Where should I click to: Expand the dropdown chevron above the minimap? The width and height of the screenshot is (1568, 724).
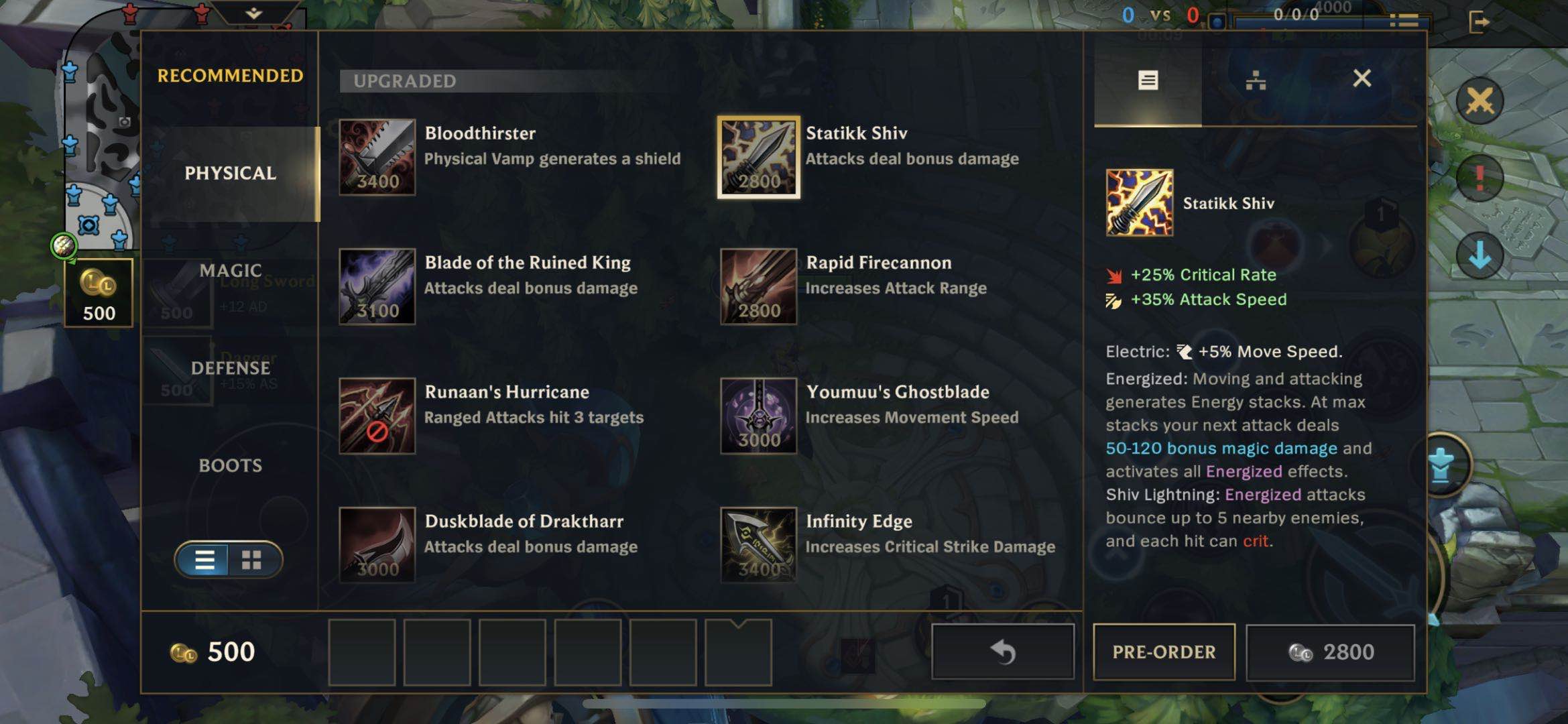click(x=253, y=13)
